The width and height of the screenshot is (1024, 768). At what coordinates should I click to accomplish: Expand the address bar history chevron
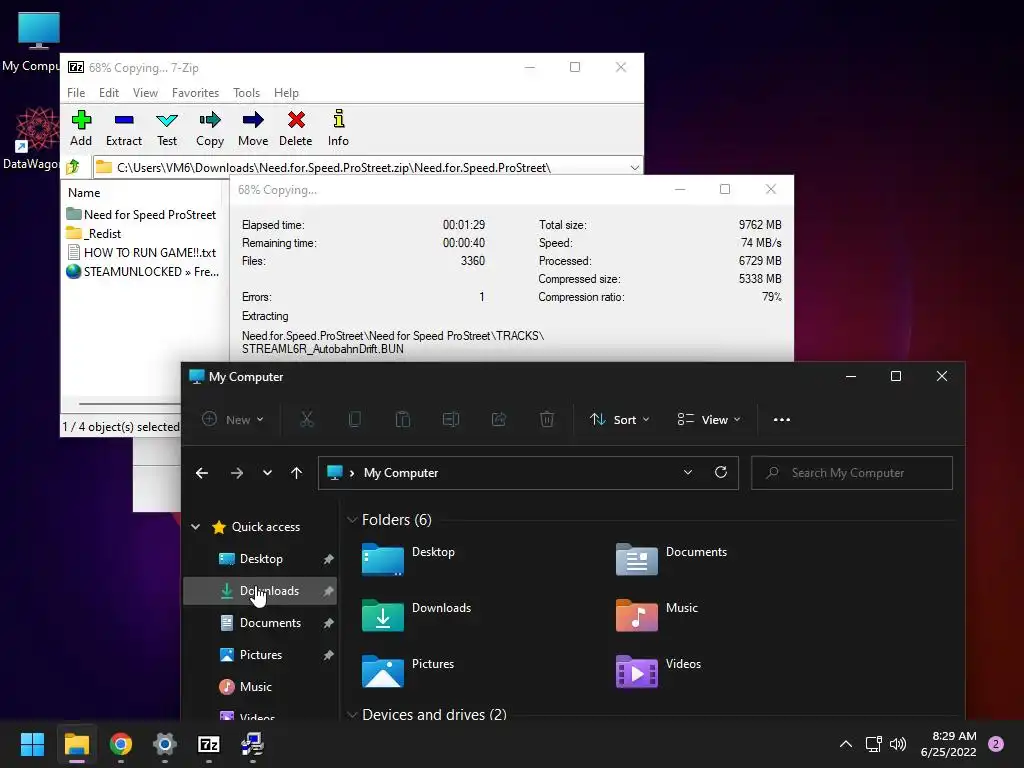688,472
